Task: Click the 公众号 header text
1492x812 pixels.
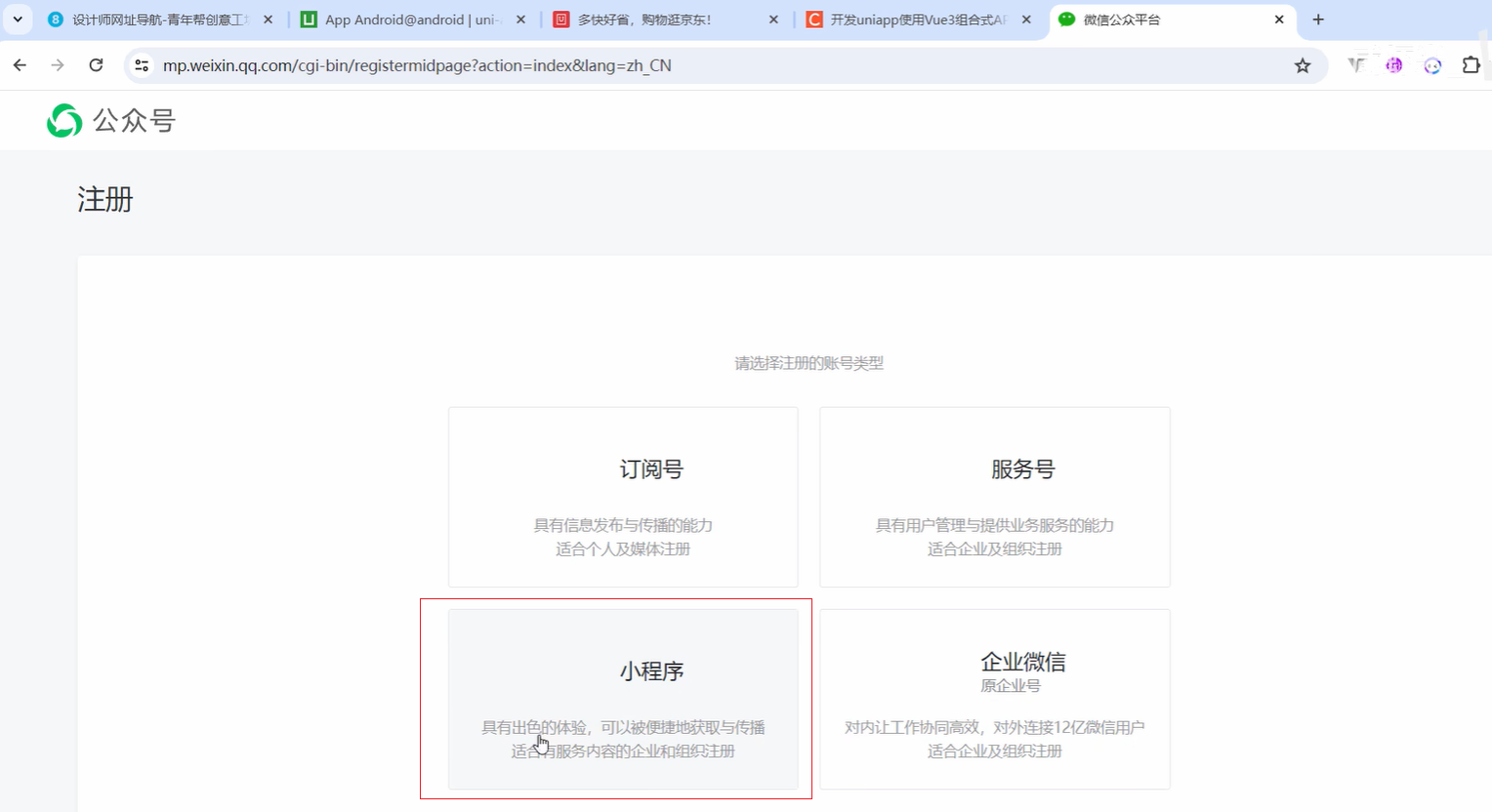Action: point(134,120)
